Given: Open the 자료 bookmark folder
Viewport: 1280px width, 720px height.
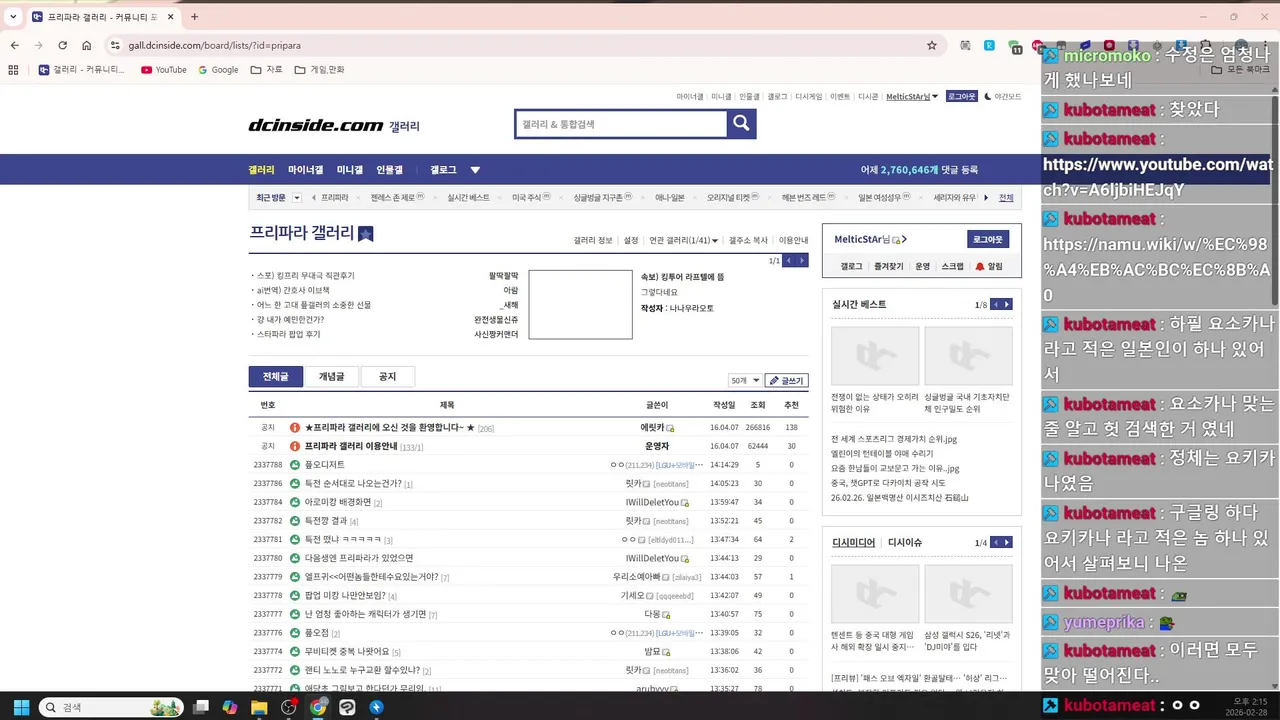Looking at the screenshot, I should coord(267,70).
